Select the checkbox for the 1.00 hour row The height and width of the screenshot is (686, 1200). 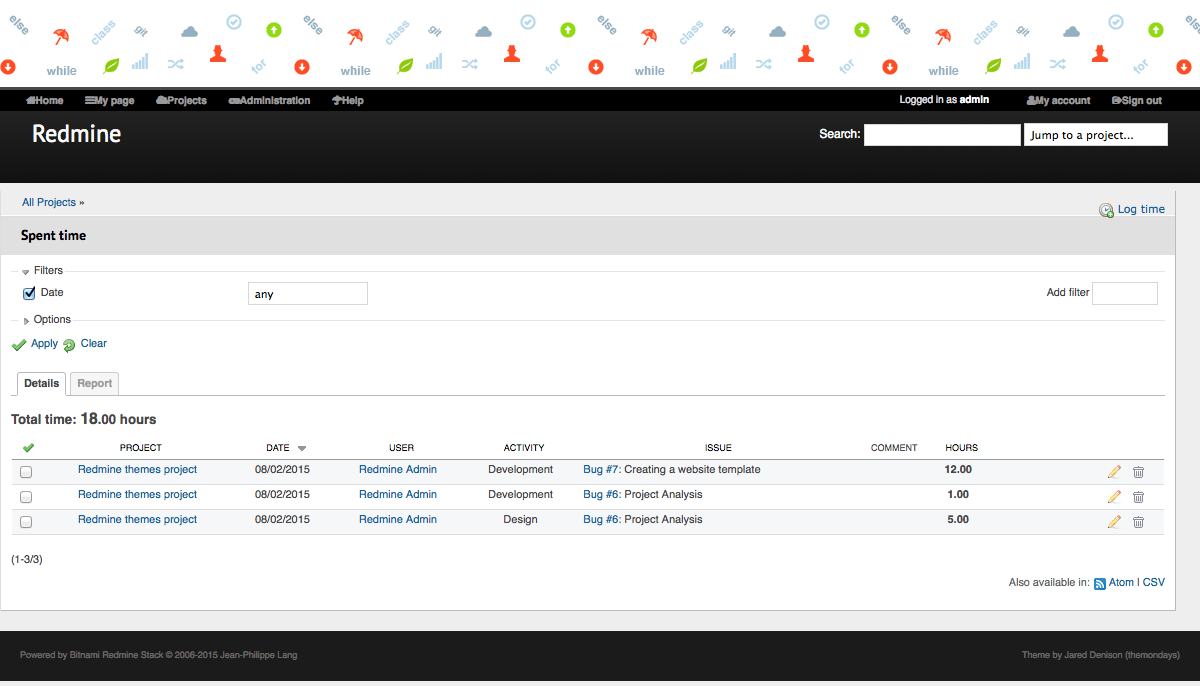pos(26,497)
